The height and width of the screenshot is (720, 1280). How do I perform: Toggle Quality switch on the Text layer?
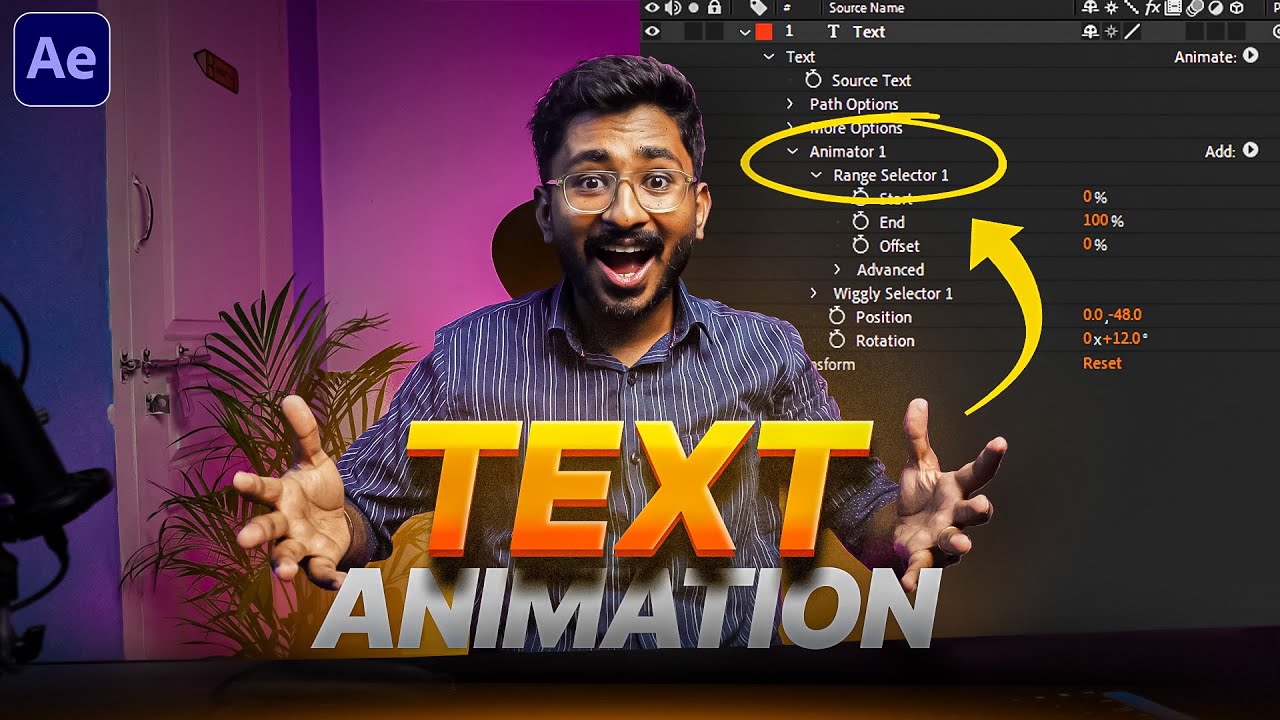[1132, 32]
